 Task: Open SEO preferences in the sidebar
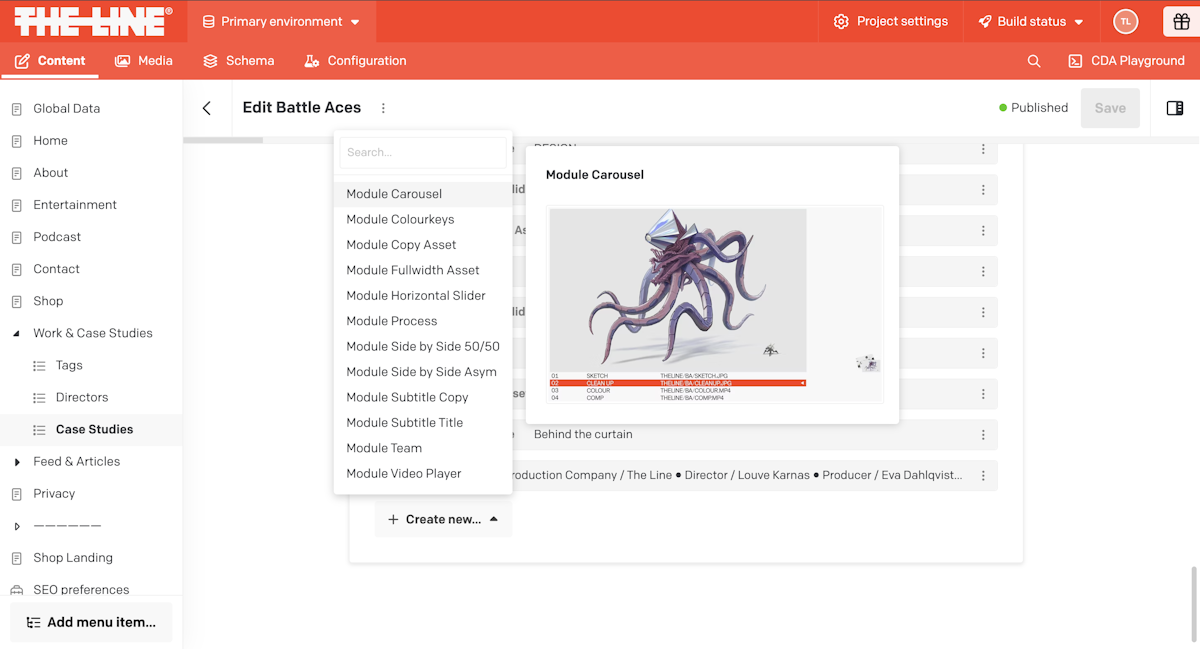pos(81,590)
